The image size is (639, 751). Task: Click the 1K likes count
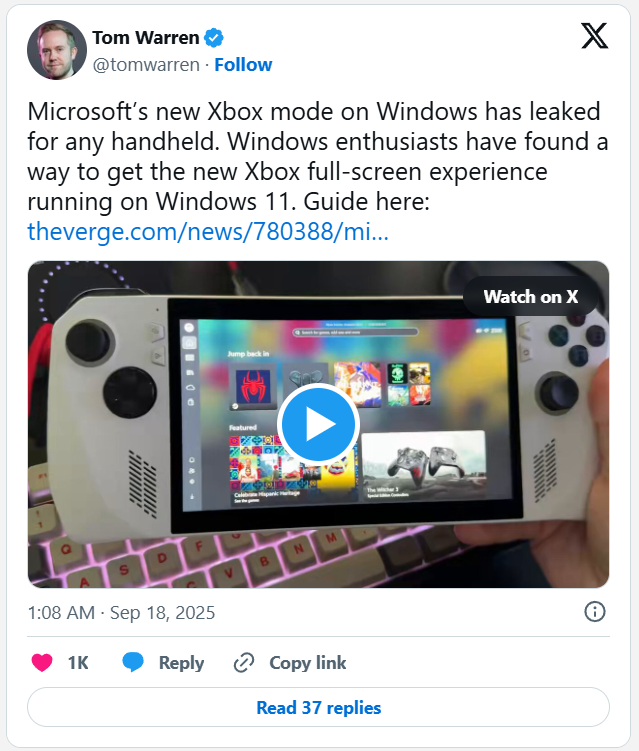click(x=78, y=663)
